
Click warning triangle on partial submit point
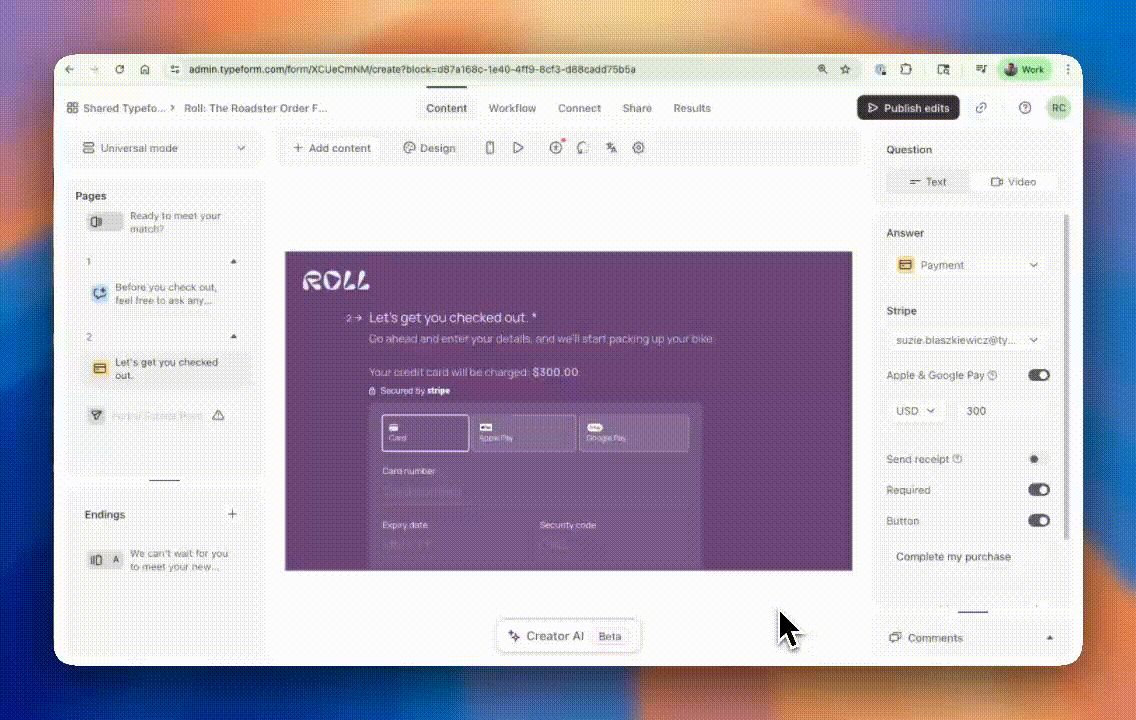[x=218, y=415]
